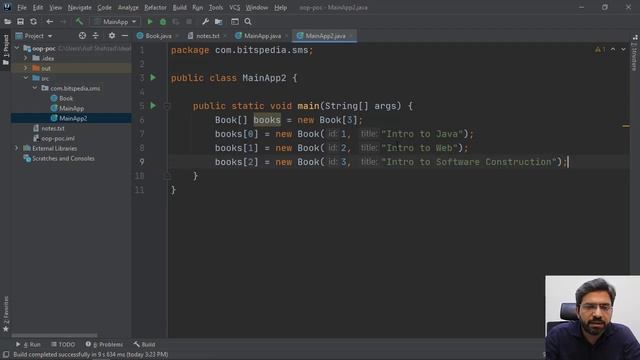Image resolution: width=640 pixels, height=360 pixels.
Task: Click the run gutter icon beside main method
Action: click(153, 106)
